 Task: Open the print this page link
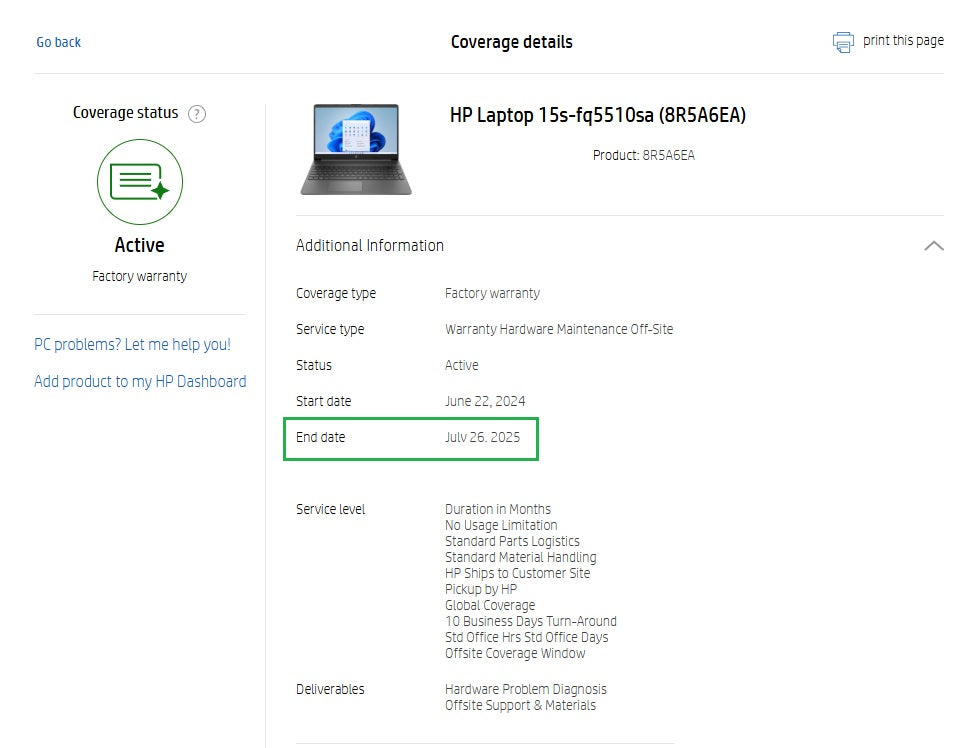click(x=903, y=40)
